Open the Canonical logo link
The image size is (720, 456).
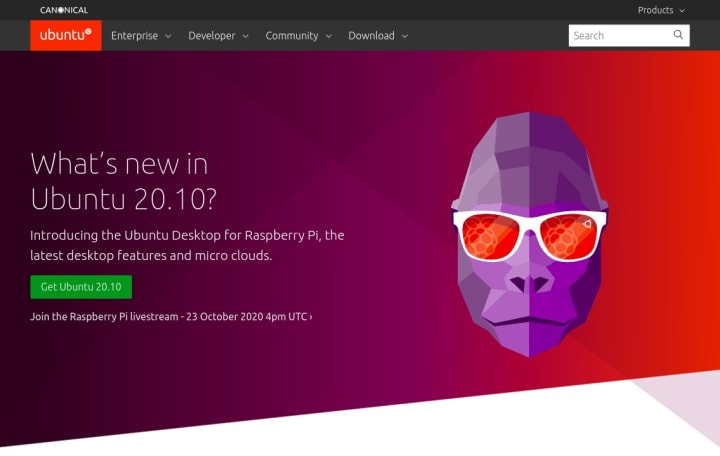64,10
